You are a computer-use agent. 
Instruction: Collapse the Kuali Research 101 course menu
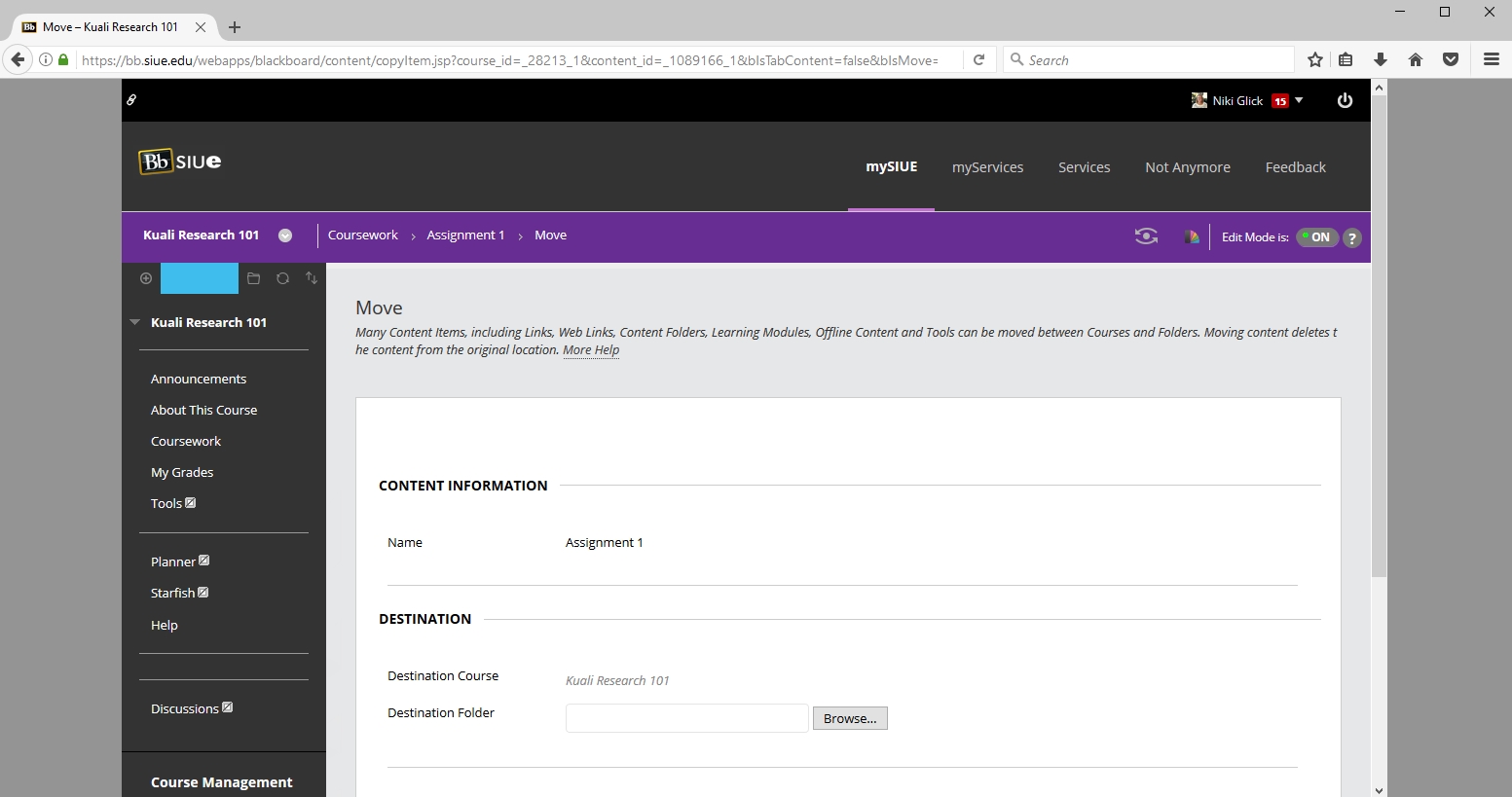point(135,322)
